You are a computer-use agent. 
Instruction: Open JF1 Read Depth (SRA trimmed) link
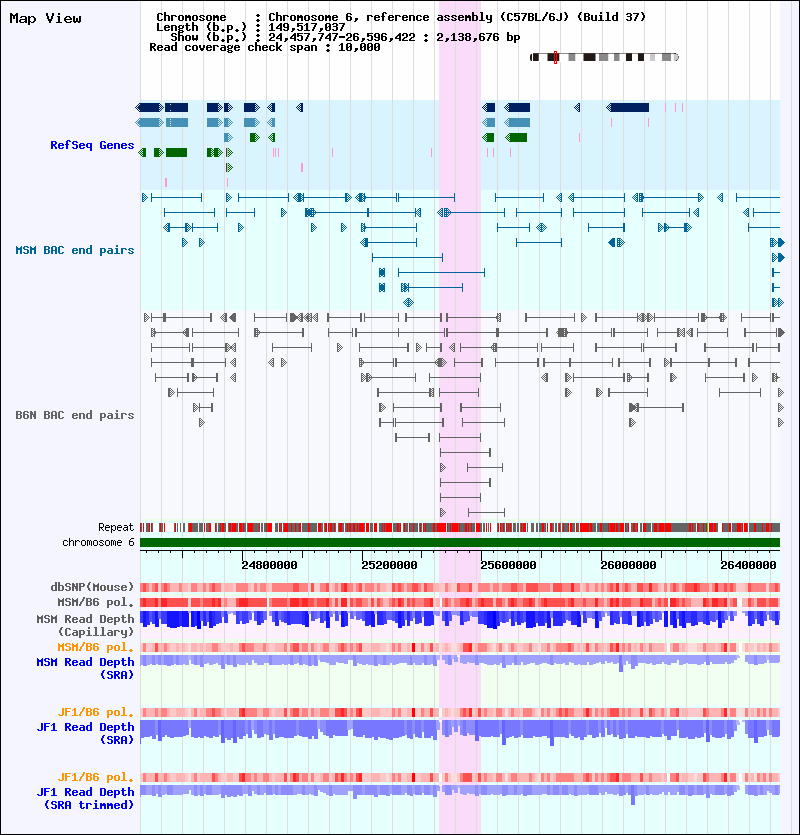[85, 798]
